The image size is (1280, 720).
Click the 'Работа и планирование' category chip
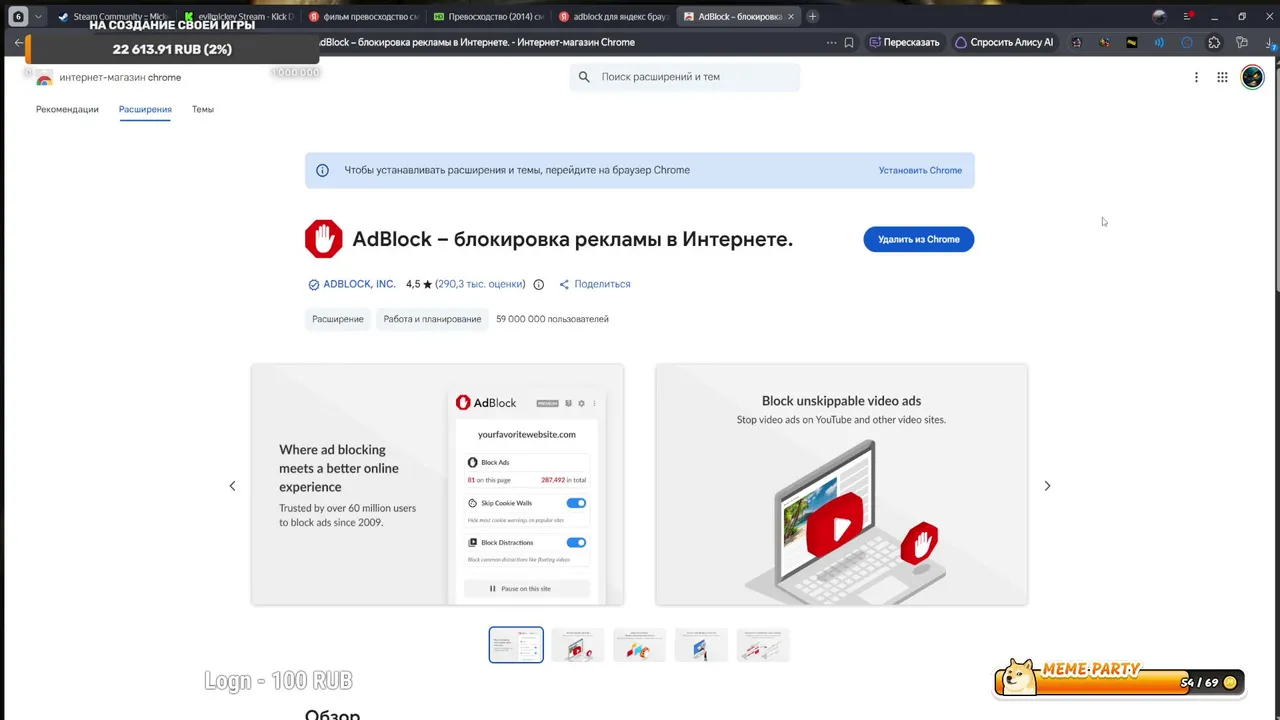(432, 319)
